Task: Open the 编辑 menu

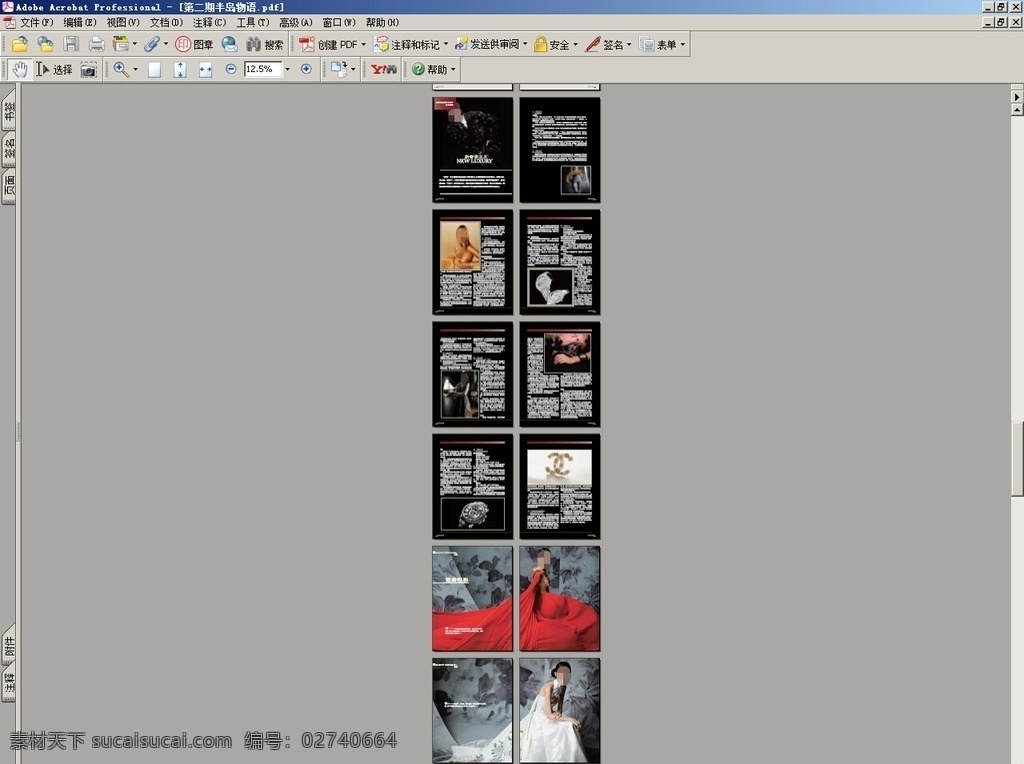Action: click(x=80, y=22)
